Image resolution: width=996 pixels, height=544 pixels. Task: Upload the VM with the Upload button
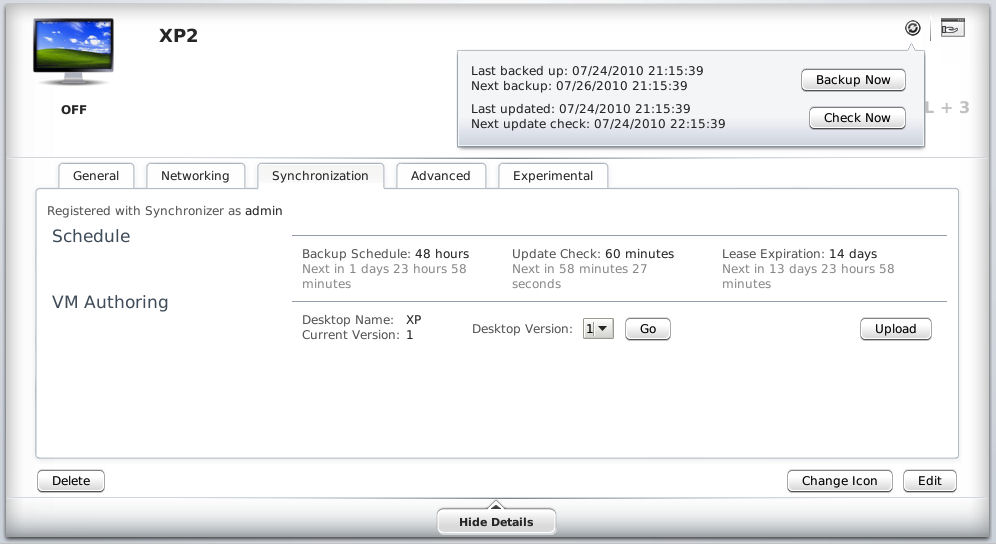(x=895, y=329)
